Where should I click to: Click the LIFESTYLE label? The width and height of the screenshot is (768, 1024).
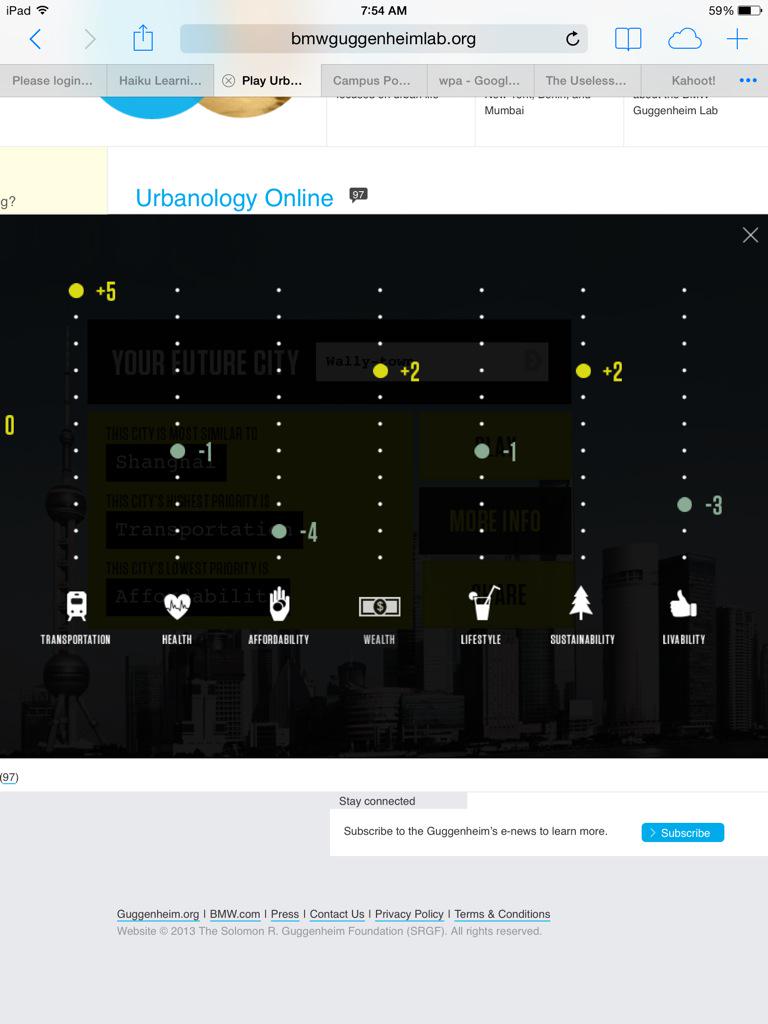481,639
